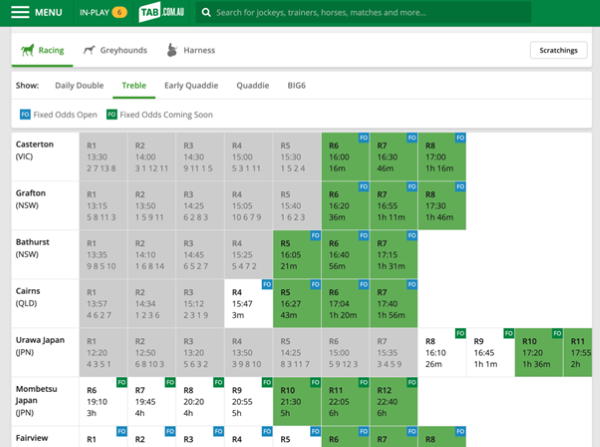Open the IN-PLAY section with 6 badge
This screenshot has width=600, height=447.
pos(103,13)
